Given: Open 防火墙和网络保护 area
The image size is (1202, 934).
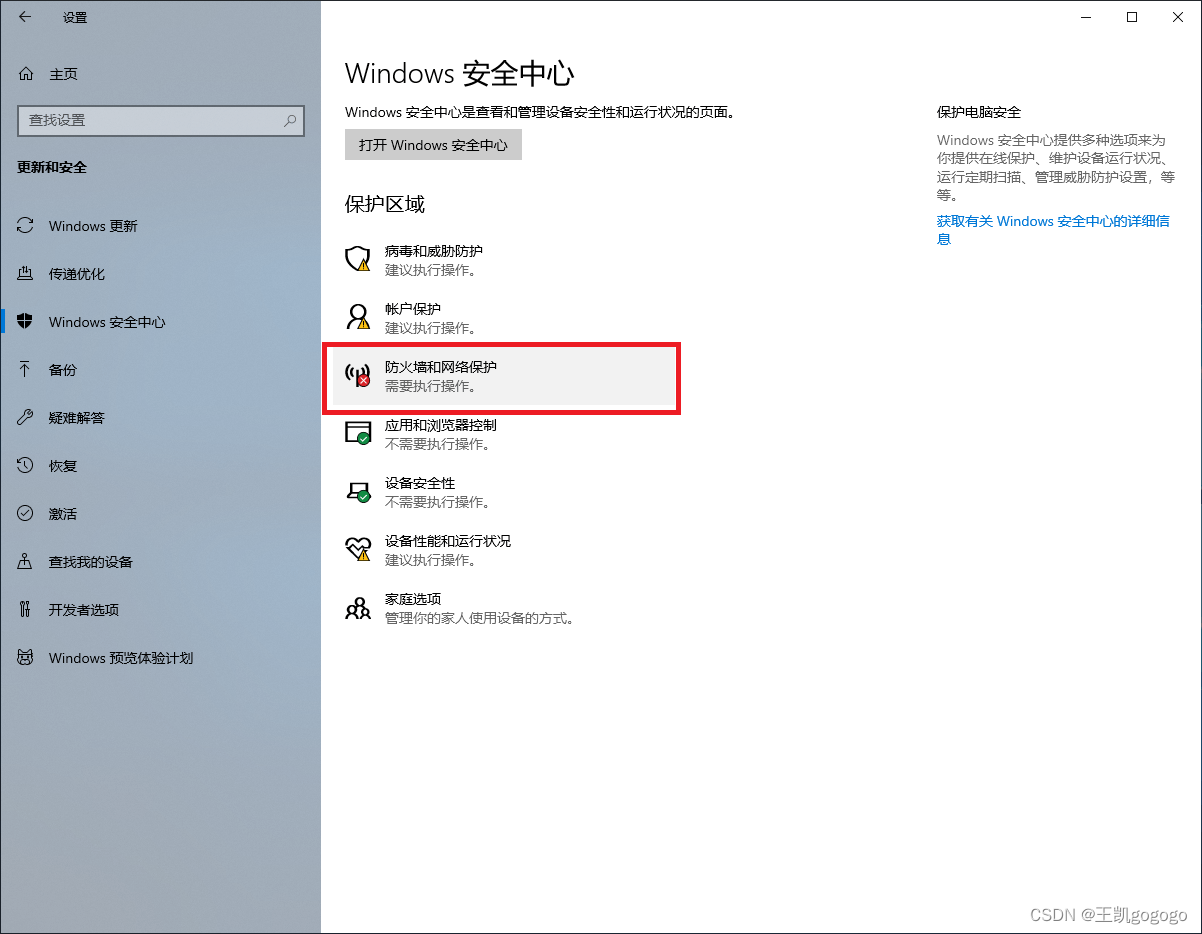Looking at the screenshot, I should (503, 375).
